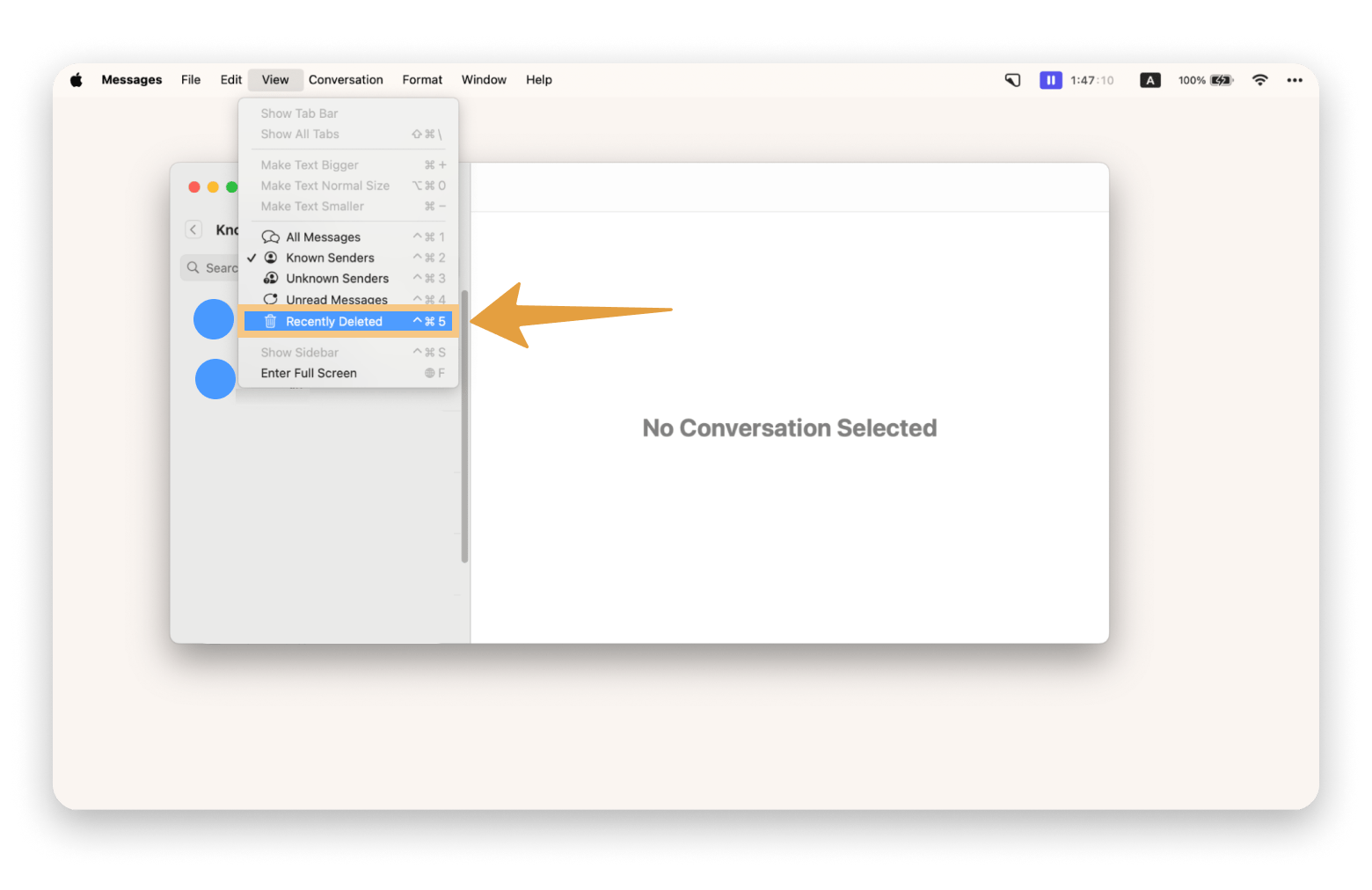The image size is (1372, 890).
Task: Open the File menu
Action: tap(191, 80)
